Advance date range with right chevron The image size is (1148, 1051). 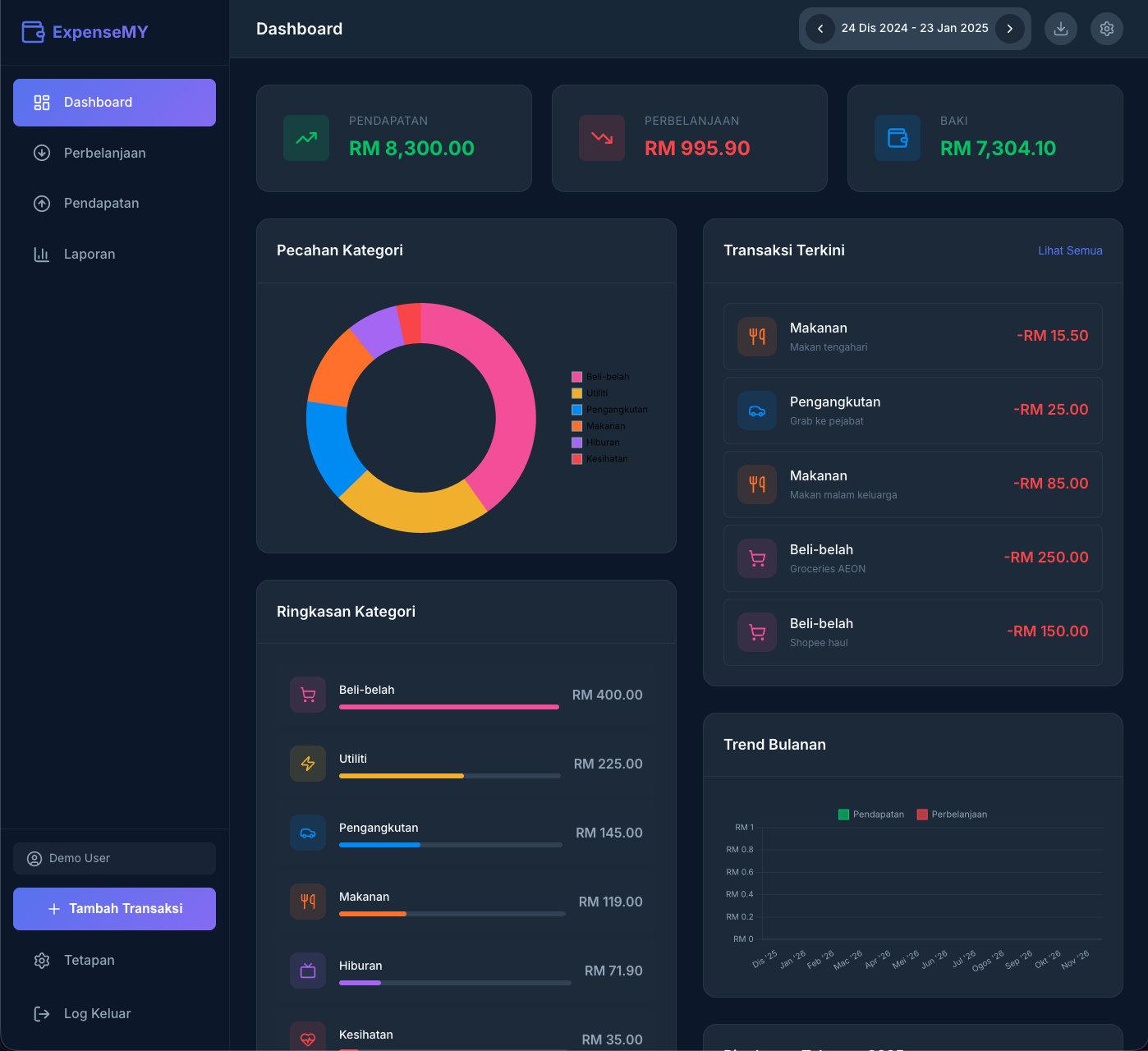[1009, 28]
